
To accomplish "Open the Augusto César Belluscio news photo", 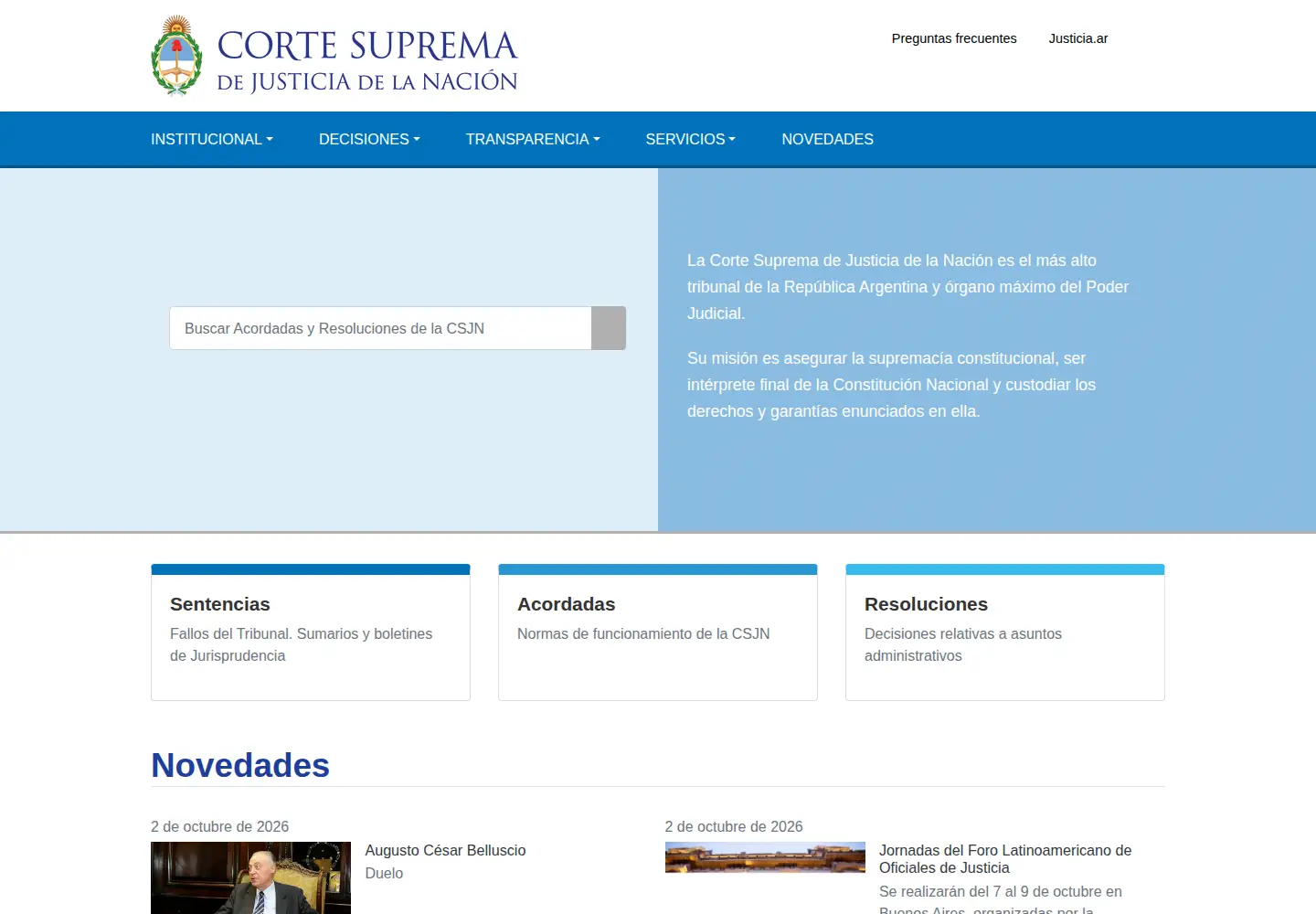I will coord(250,877).
